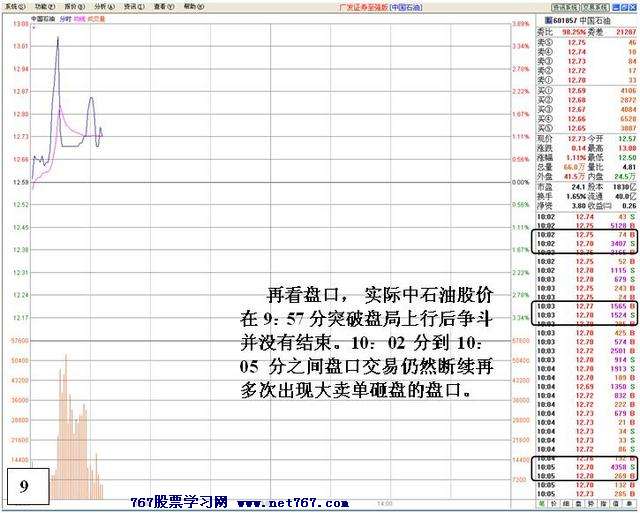Click the 13.08 price axis label
Image resolution: width=640 pixels, height=513 pixels.
21,24
